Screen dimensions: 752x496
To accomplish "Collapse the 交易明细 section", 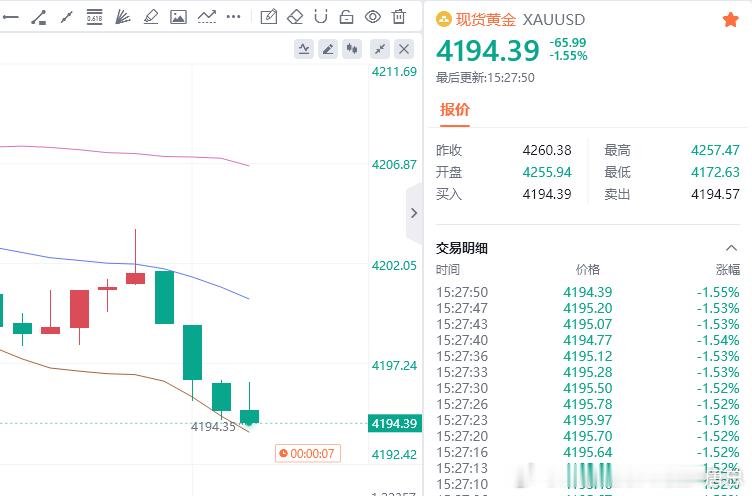I will coord(731,248).
